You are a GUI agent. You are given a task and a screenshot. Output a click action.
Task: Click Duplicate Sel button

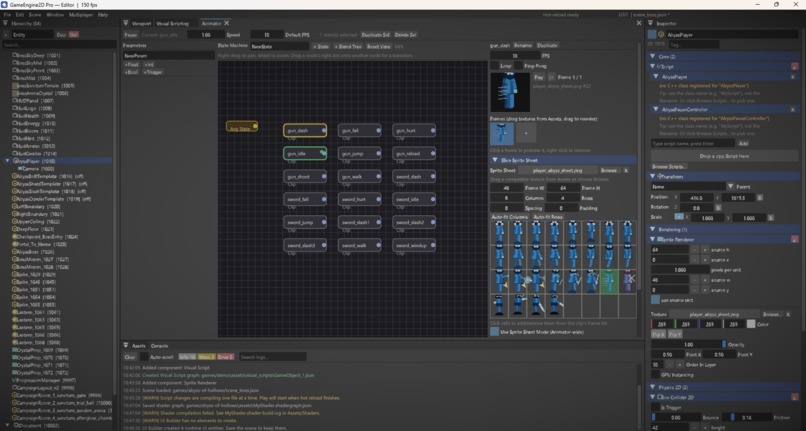375,35
